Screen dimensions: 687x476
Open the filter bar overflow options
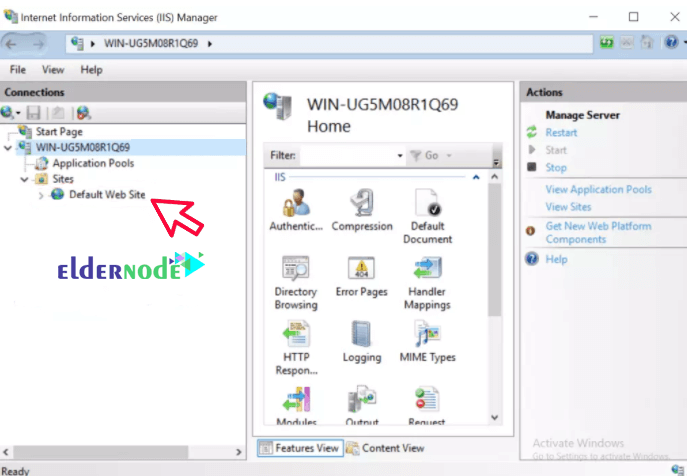point(496,163)
